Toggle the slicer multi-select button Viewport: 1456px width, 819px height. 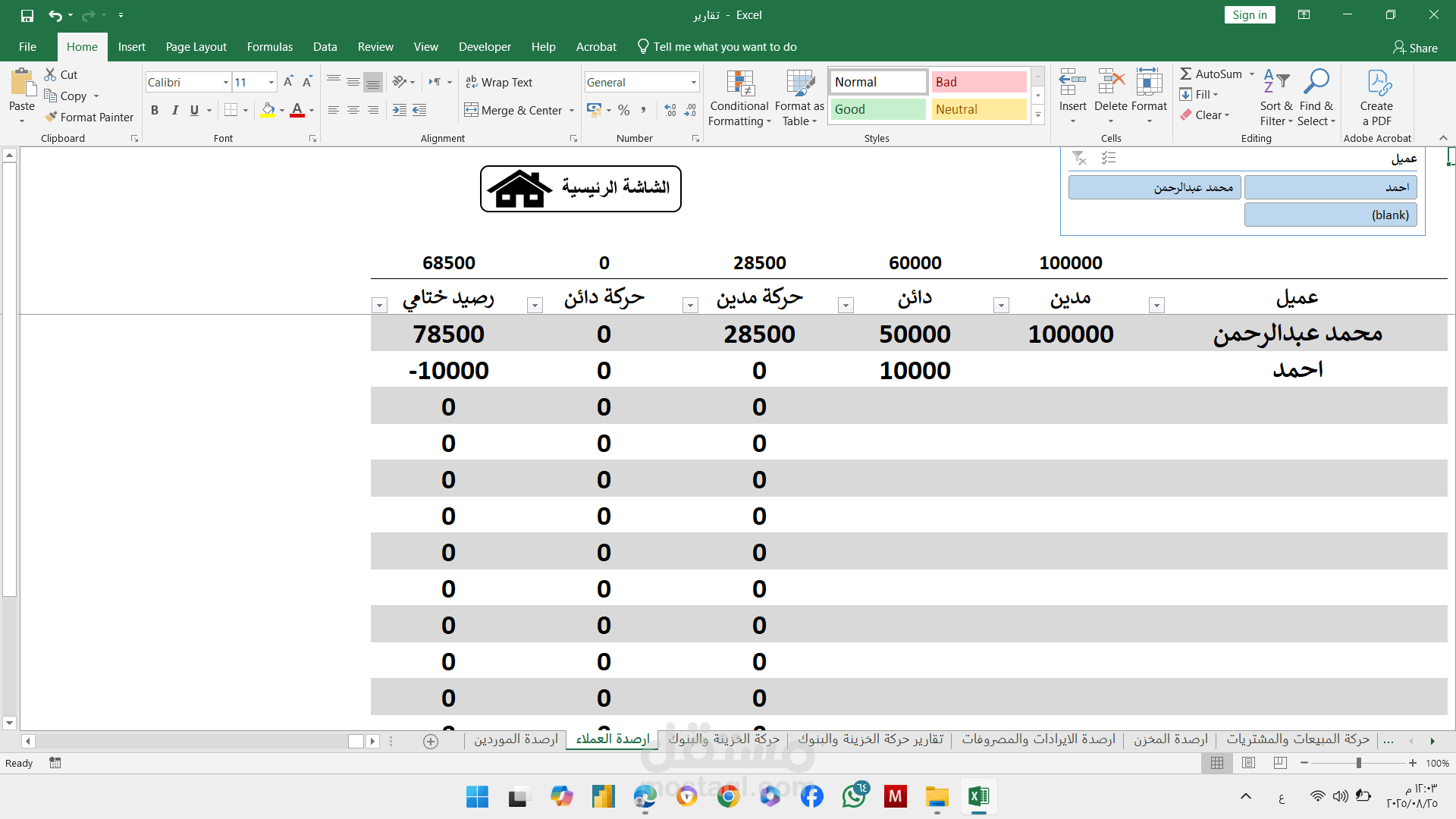tap(1109, 158)
